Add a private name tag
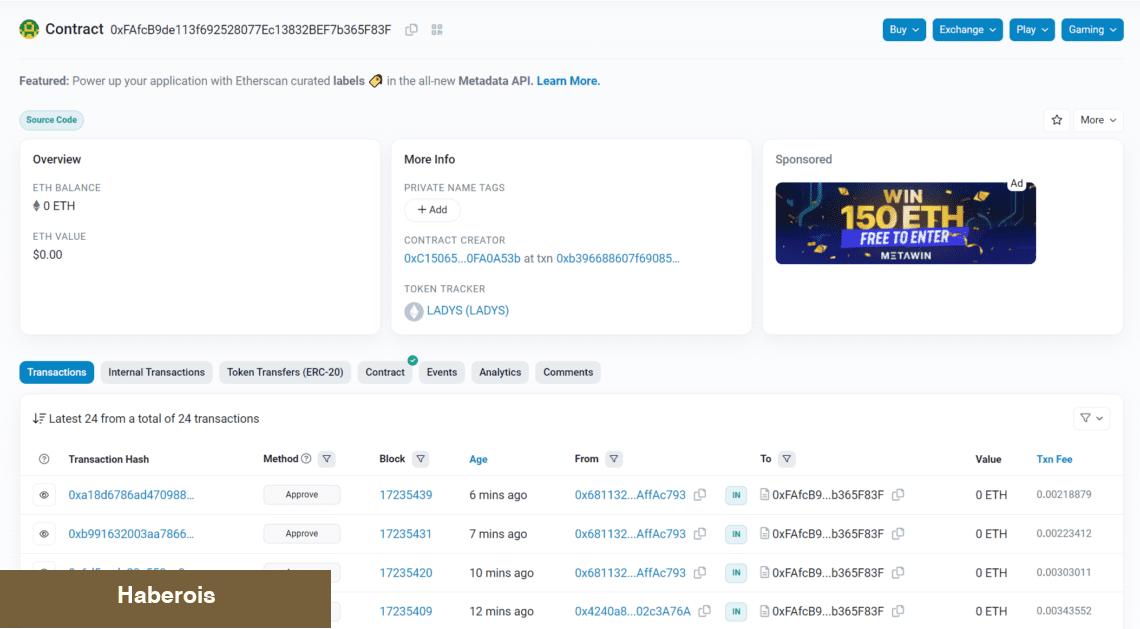Image resolution: width=1140 pixels, height=629 pixels. coord(432,210)
